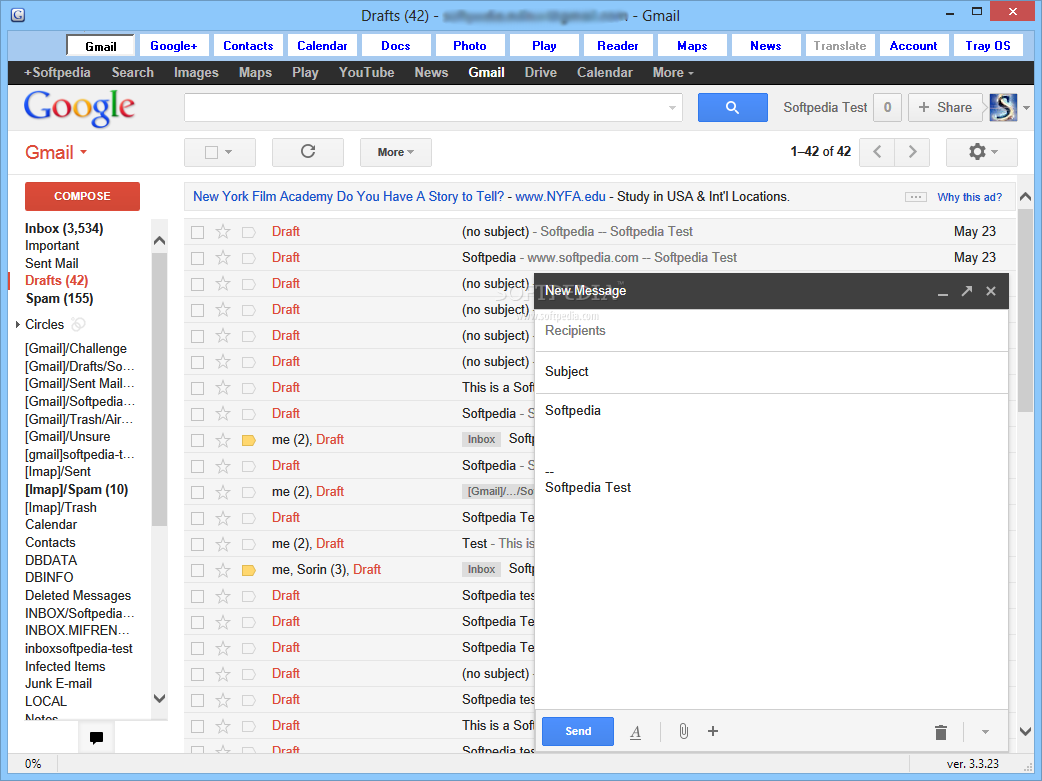Screen dimensions: 1042x781
Task: Attach files with the paperclip icon
Action: [x=683, y=732]
